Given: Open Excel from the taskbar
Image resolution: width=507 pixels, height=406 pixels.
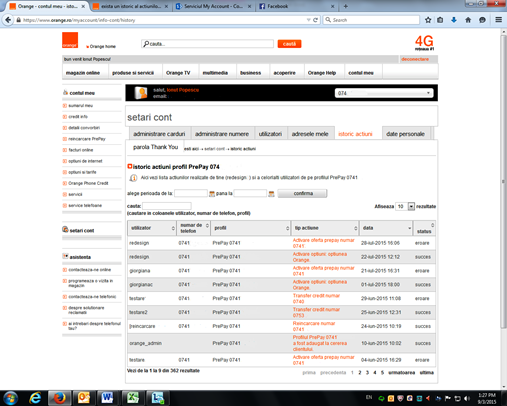Looking at the screenshot, I should [x=133, y=398].
